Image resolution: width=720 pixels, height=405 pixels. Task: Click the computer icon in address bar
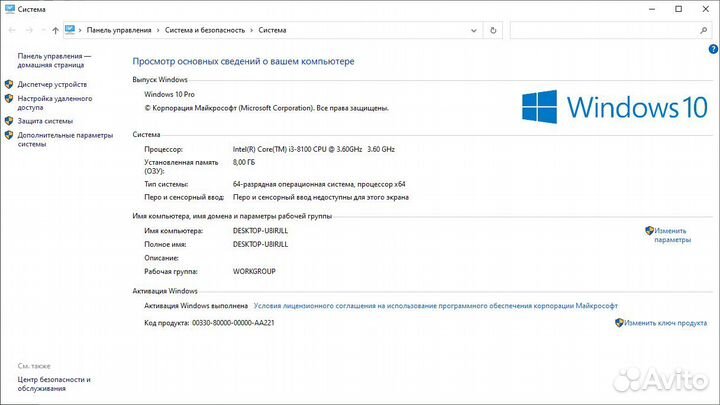point(71,31)
